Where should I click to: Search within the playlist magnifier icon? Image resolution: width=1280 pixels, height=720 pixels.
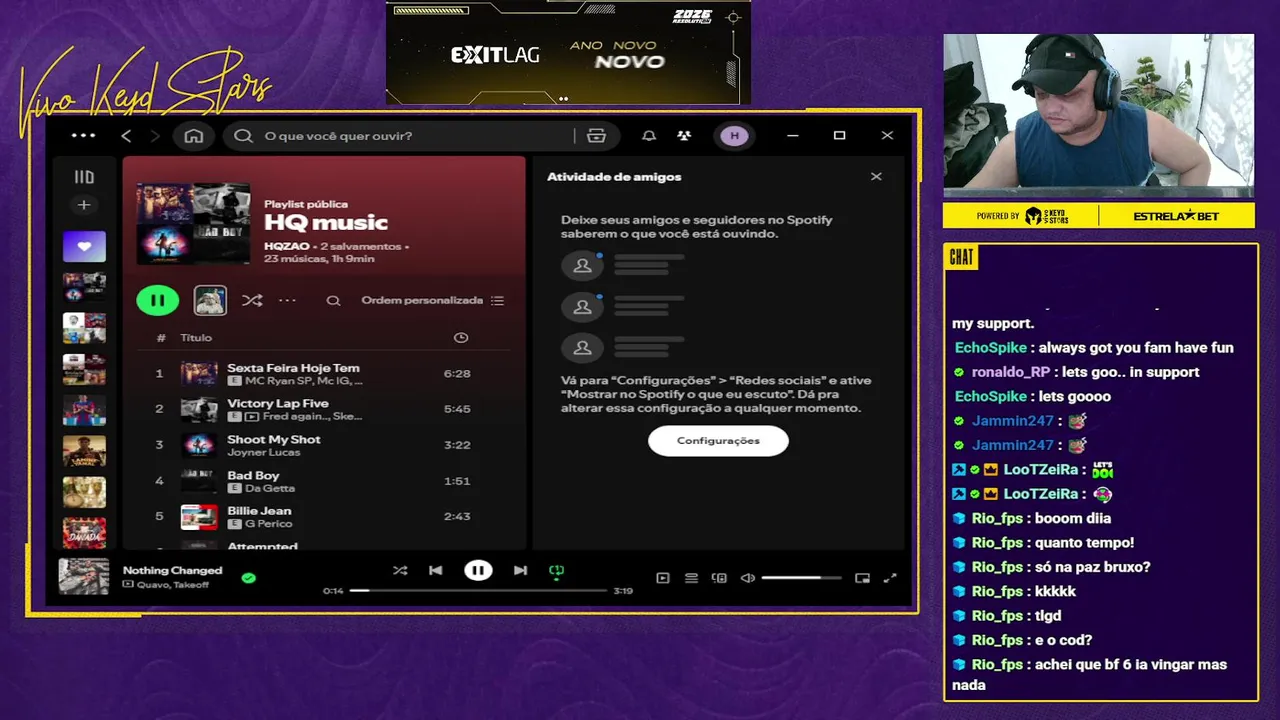click(334, 300)
